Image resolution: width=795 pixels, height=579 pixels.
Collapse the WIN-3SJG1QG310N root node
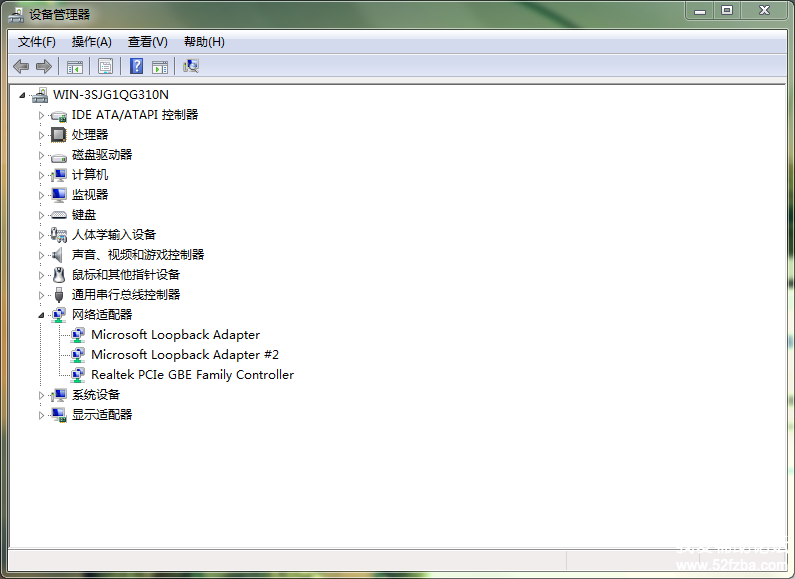[22, 95]
